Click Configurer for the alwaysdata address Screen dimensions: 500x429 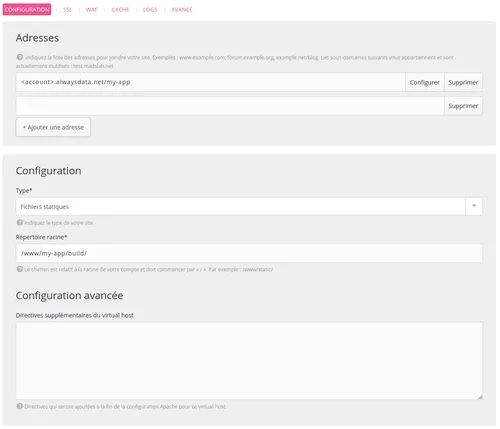click(424, 82)
